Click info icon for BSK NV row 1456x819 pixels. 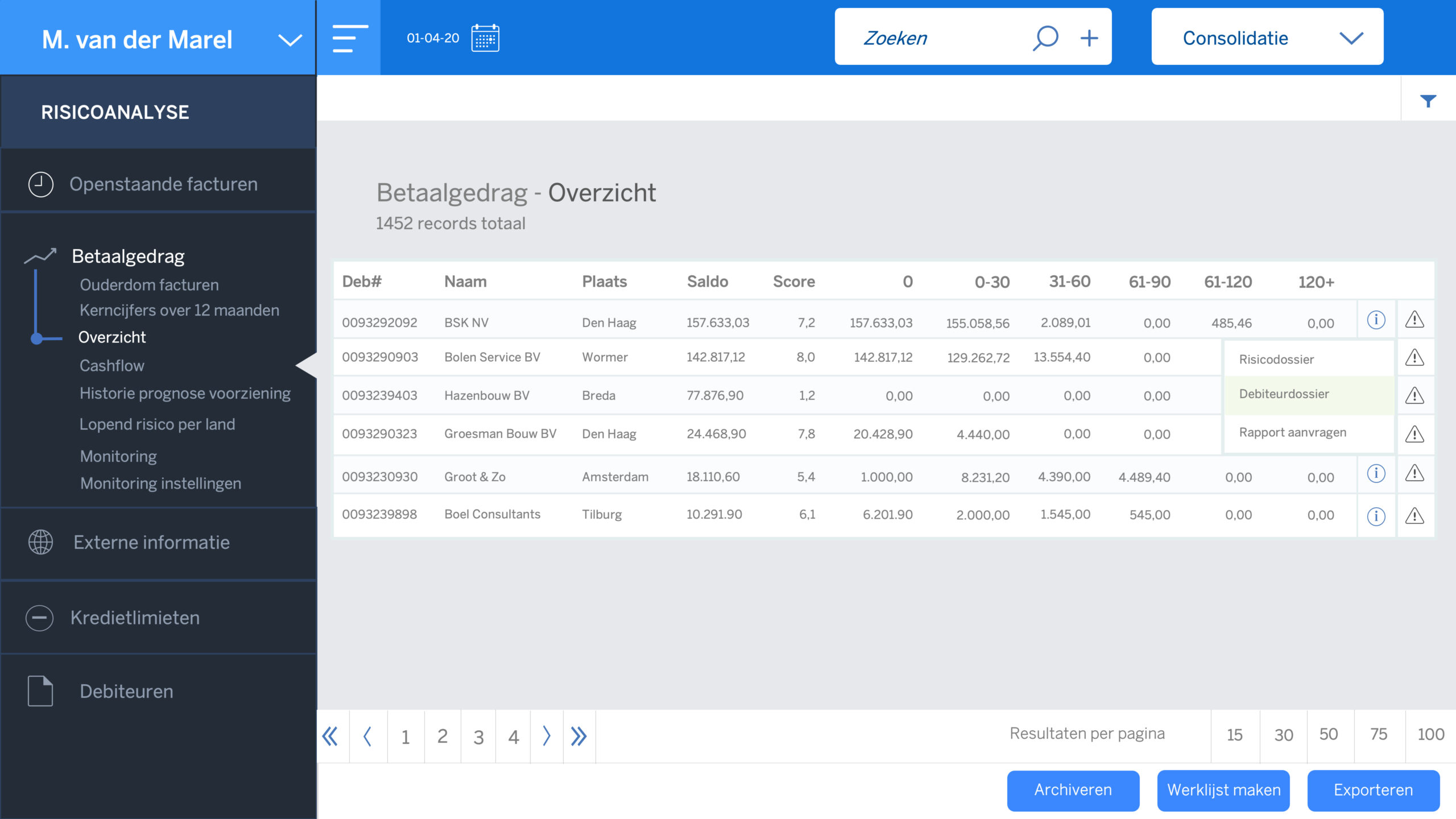point(1376,320)
